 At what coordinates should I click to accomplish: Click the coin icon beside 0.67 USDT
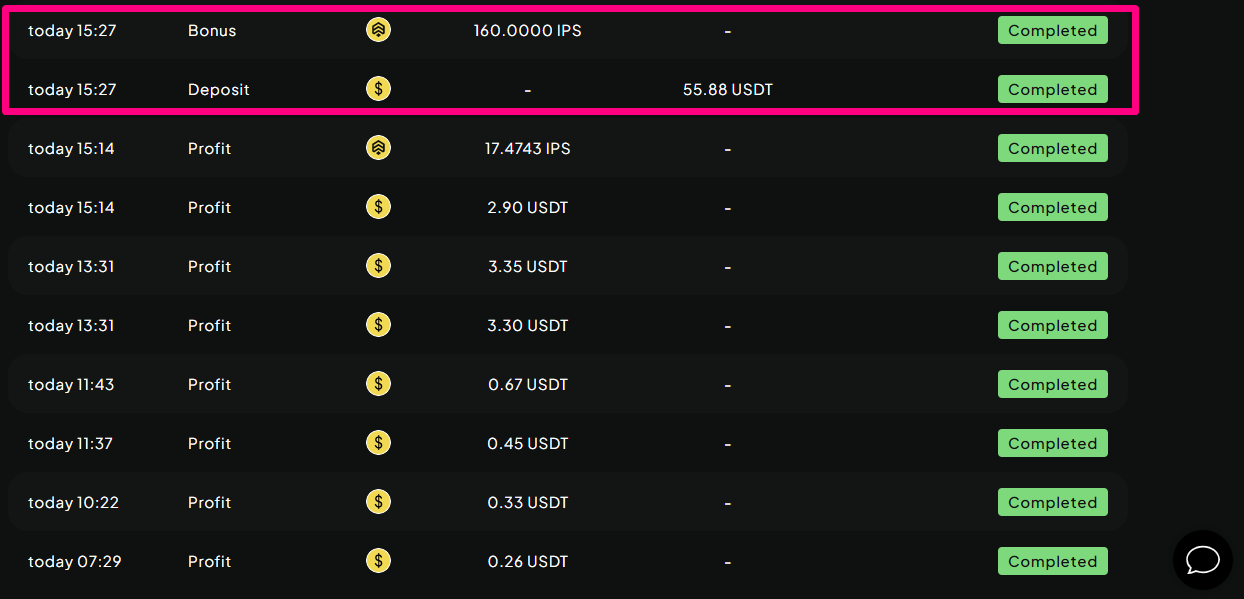pyautogui.click(x=378, y=384)
